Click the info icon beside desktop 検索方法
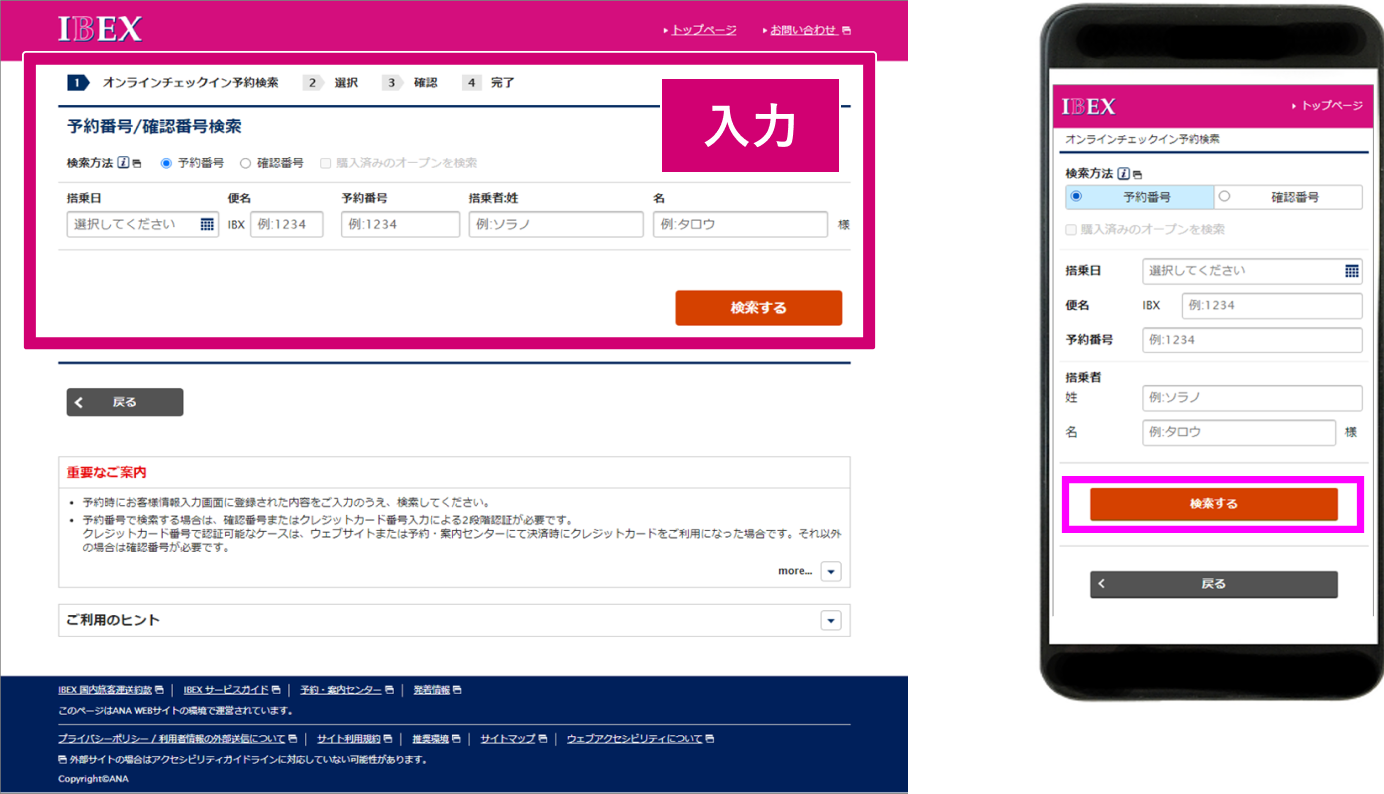1384x794 pixels. coord(123,163)
